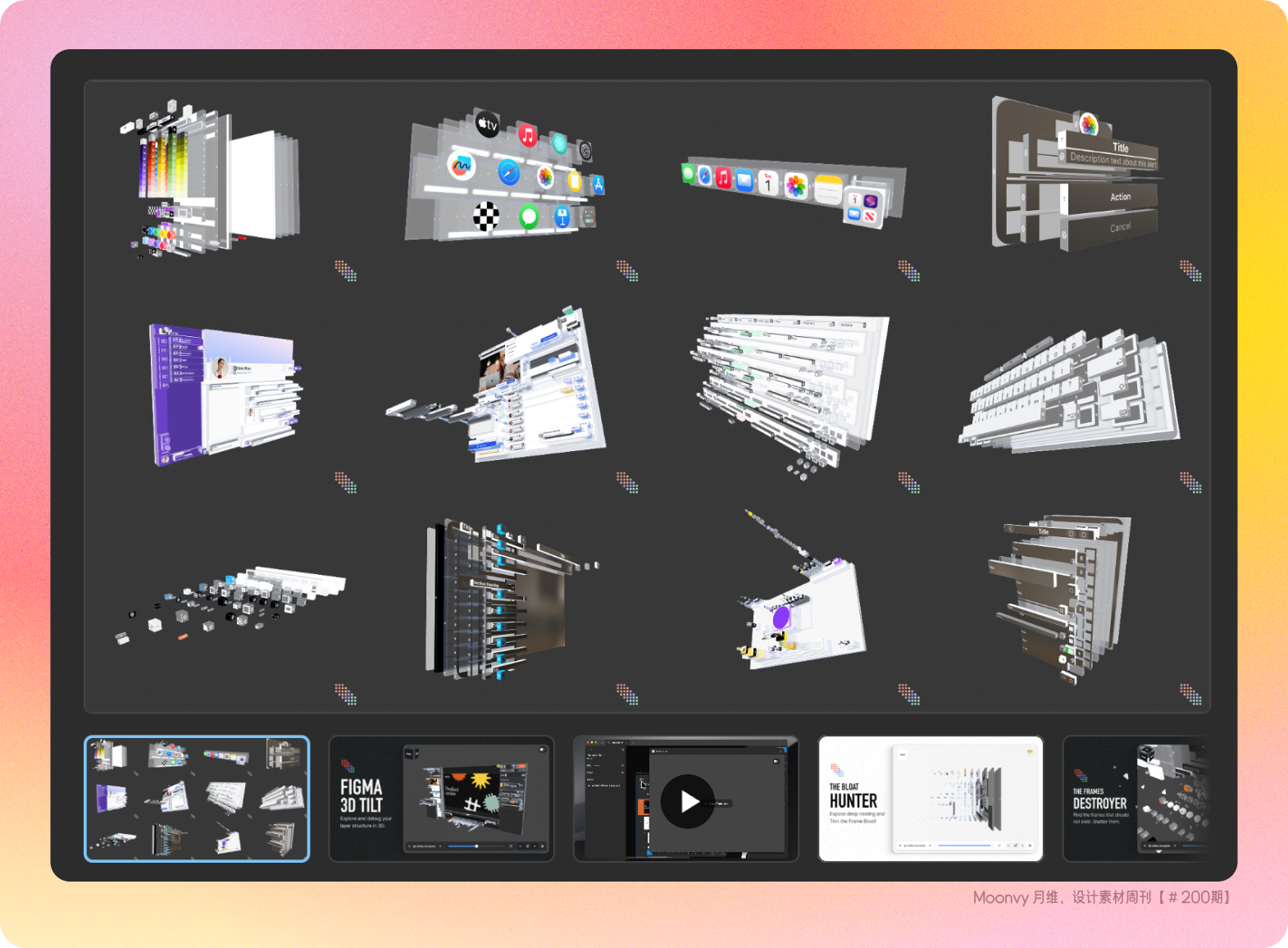Viewport: 1288px width, 948px height.
Task: Select the highlighted first gallery thumbnail
Action: pyautogui.click(x=197, y=799)
